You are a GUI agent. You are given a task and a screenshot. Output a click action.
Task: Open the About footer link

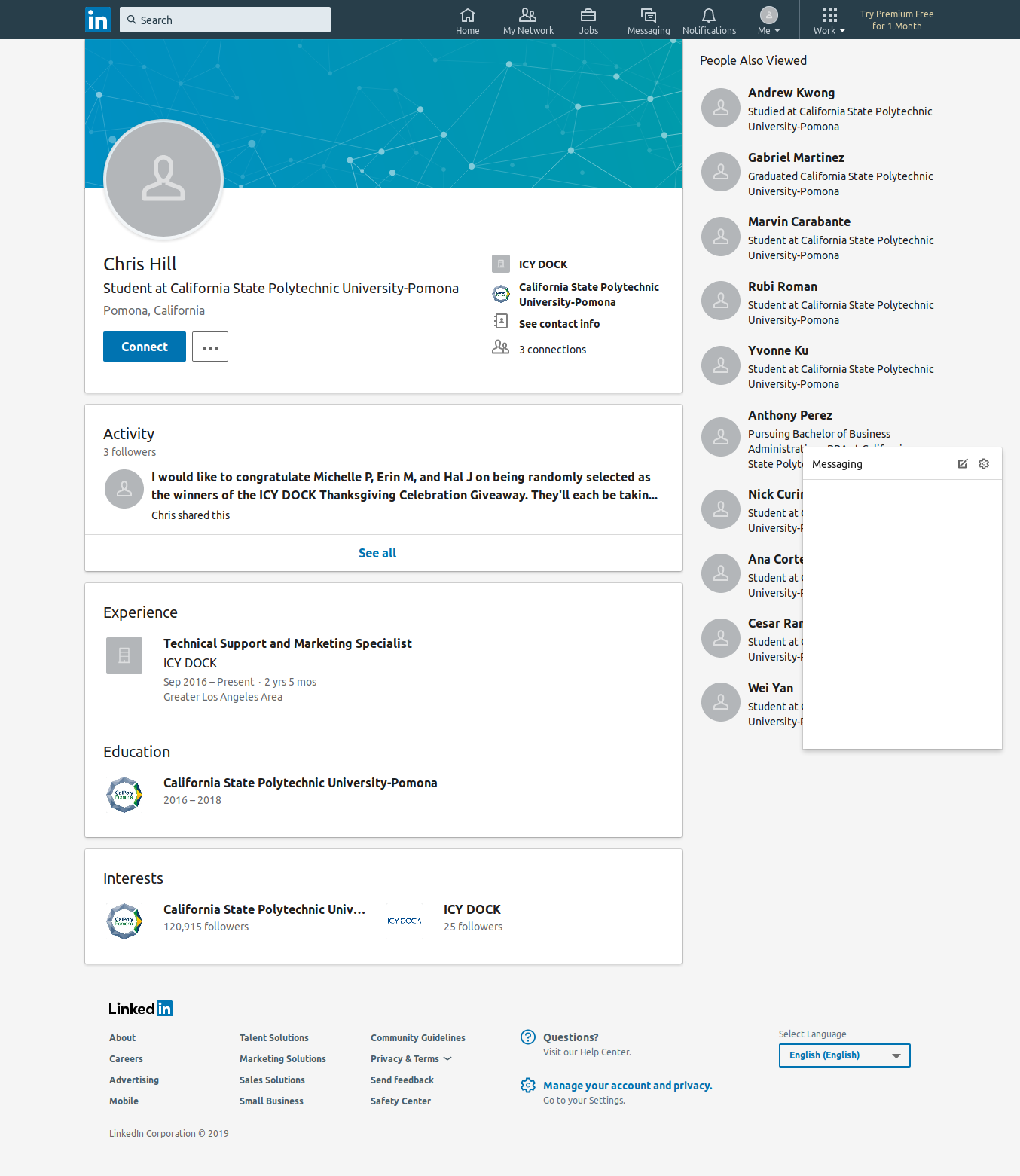coord(122,1037)
